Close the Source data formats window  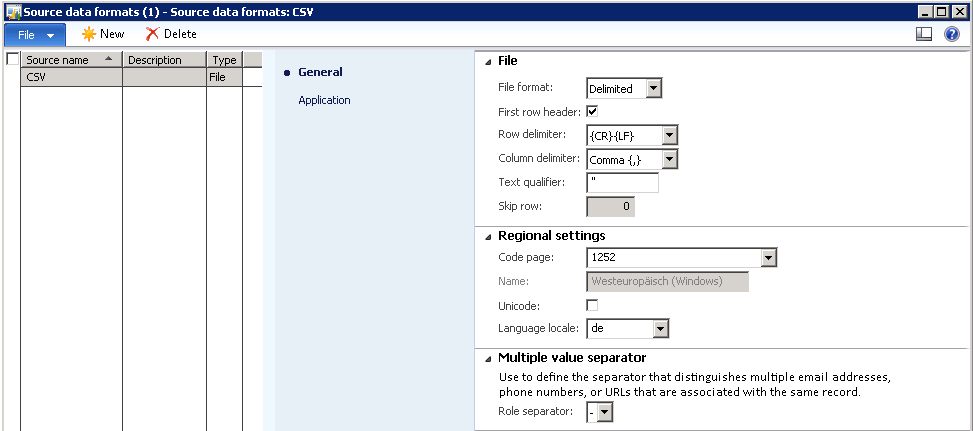point(959,11)
